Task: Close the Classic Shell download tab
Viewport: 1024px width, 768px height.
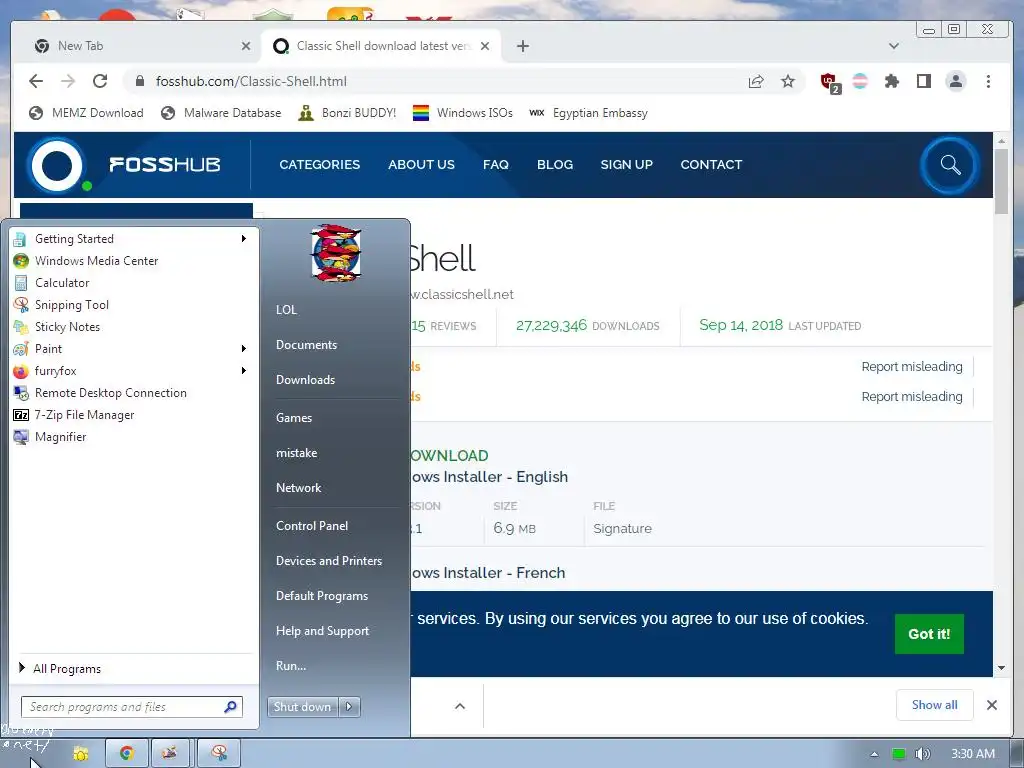Action: 485,46
